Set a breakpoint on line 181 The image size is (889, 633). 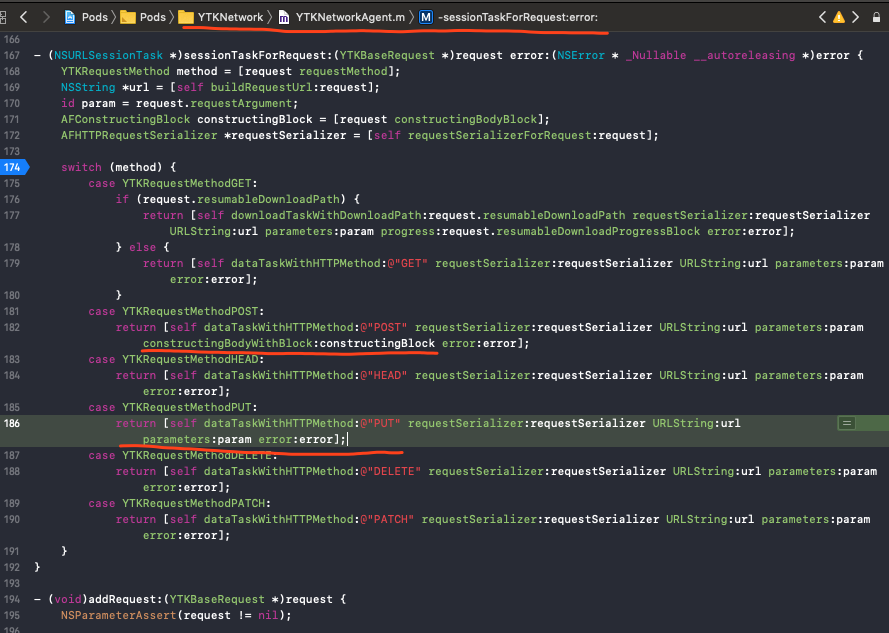click(x=14, y=311)
